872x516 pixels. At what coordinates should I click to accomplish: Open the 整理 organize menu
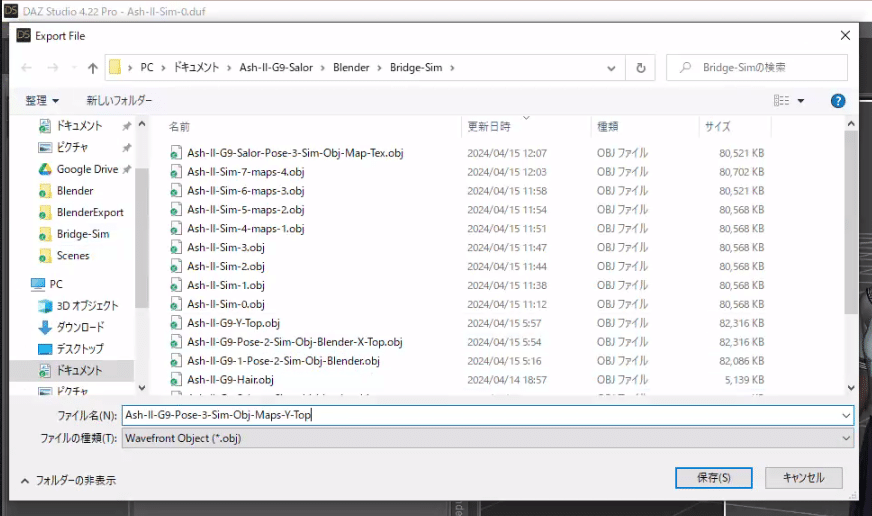point(42,101)
